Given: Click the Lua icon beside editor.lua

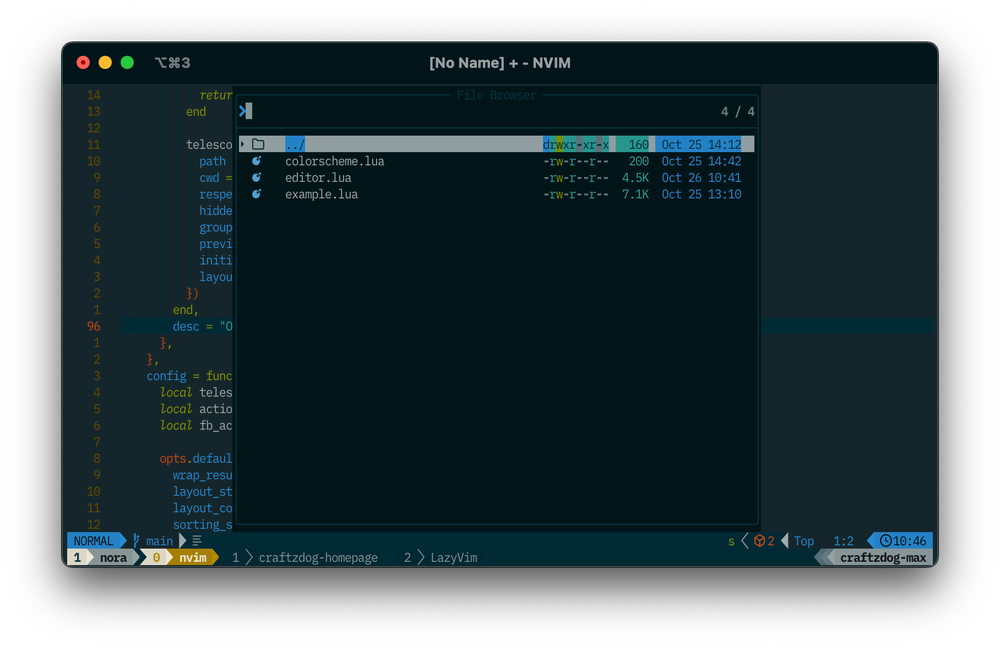Looking at the screenshot, I should (x=256, y=178).
